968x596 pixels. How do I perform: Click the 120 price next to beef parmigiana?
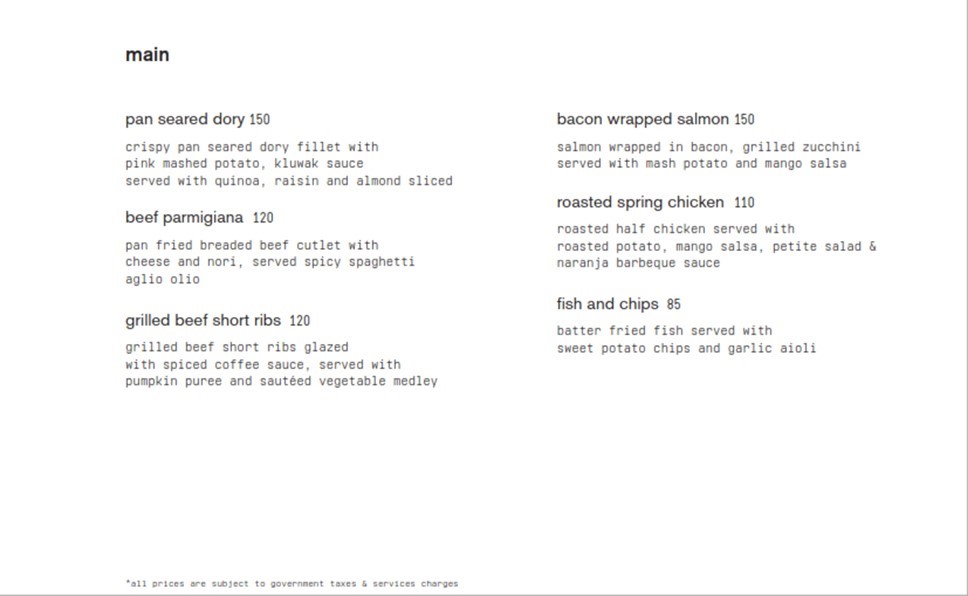click(x=263, y=217)
